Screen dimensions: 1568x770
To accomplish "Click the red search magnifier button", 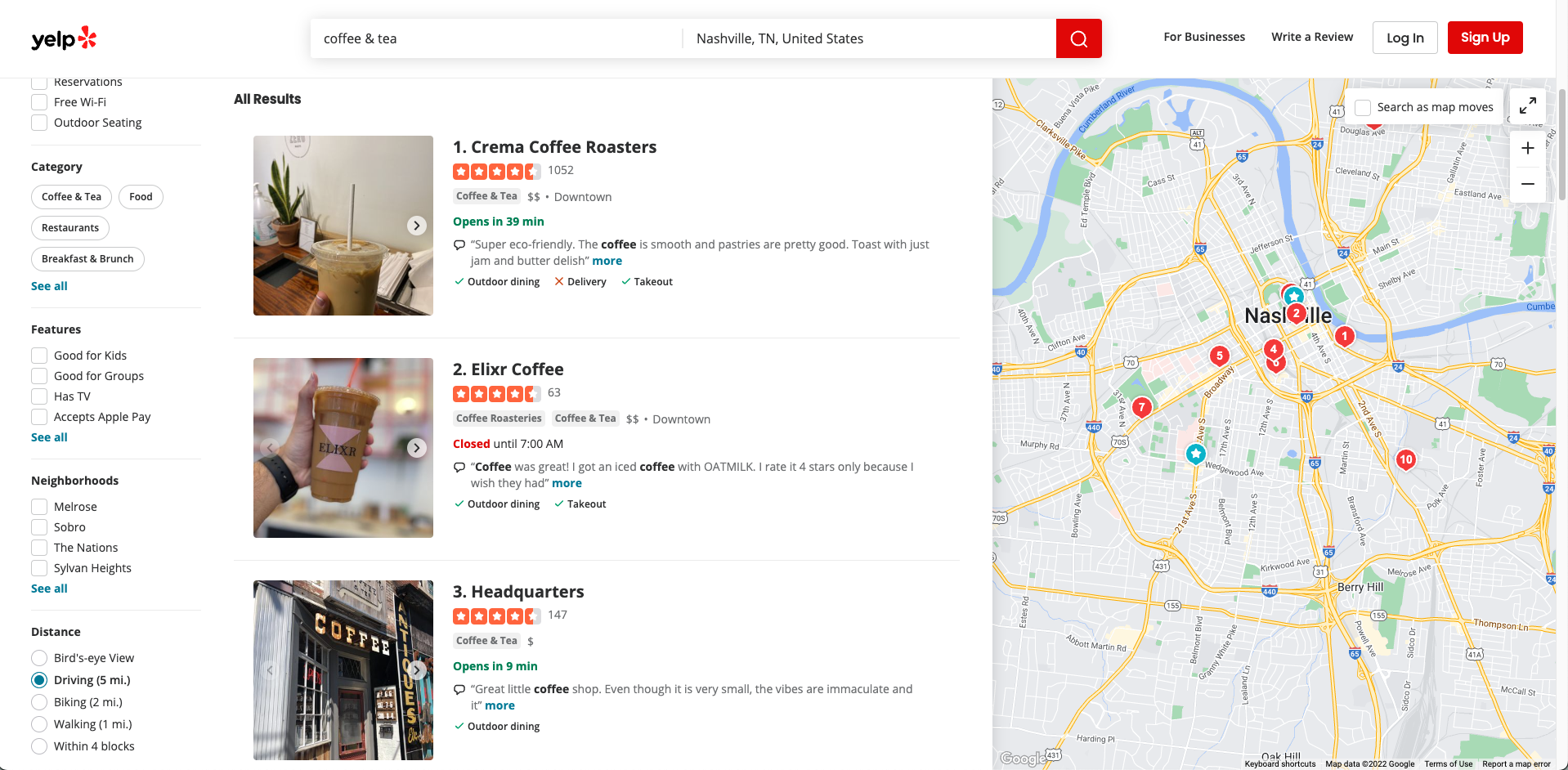I will pyautogui.click(x=1078, y=38).
